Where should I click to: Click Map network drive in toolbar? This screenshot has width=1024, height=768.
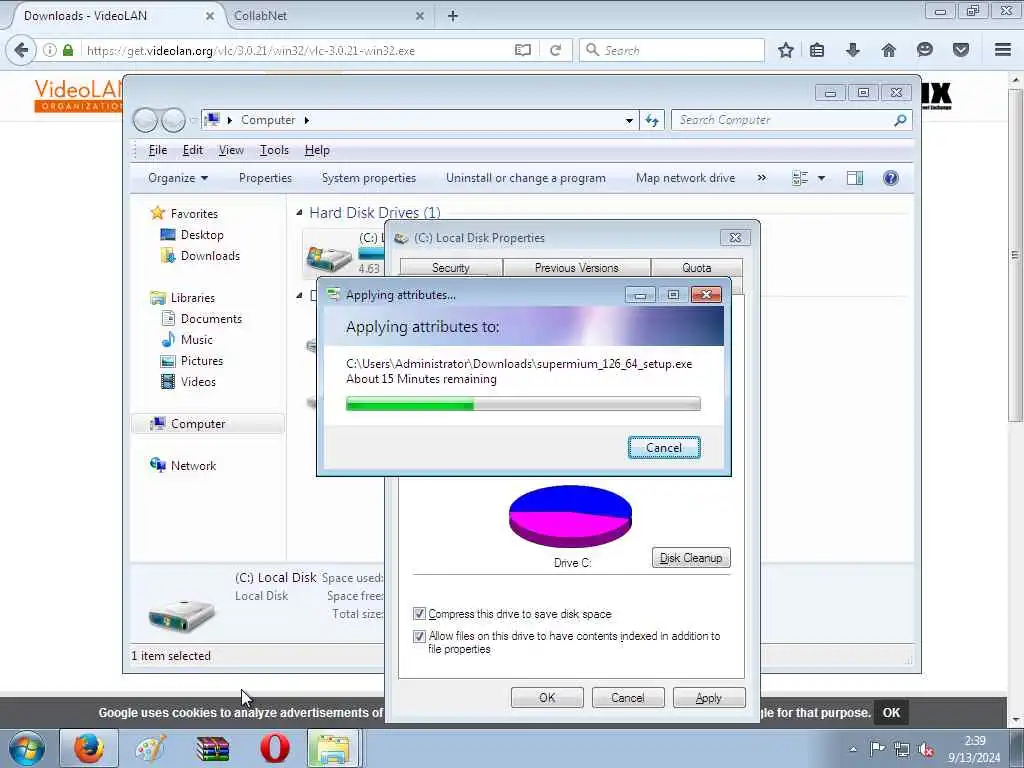click(x=685, y=178)
